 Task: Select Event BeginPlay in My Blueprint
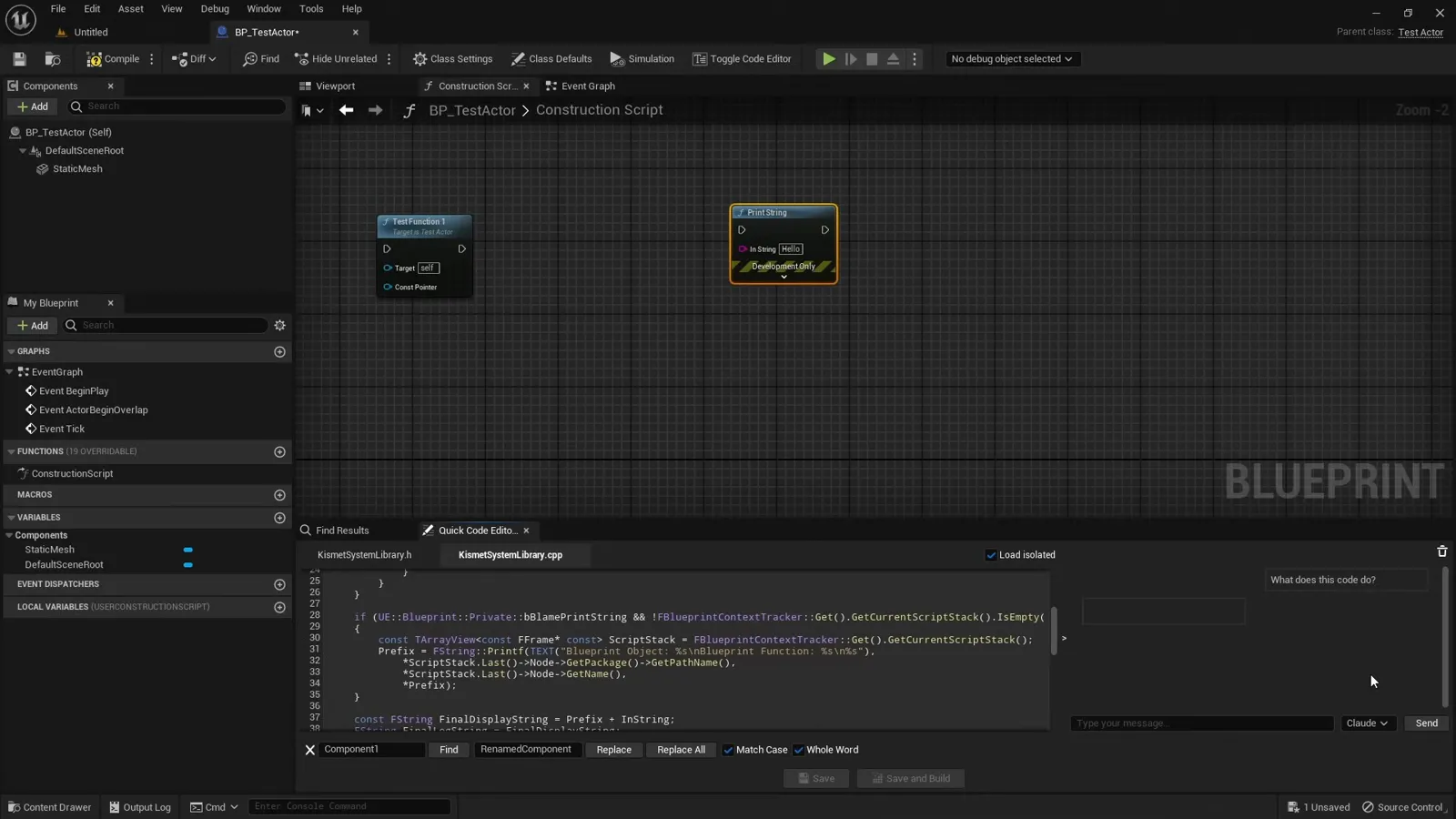tap(74, 391)
